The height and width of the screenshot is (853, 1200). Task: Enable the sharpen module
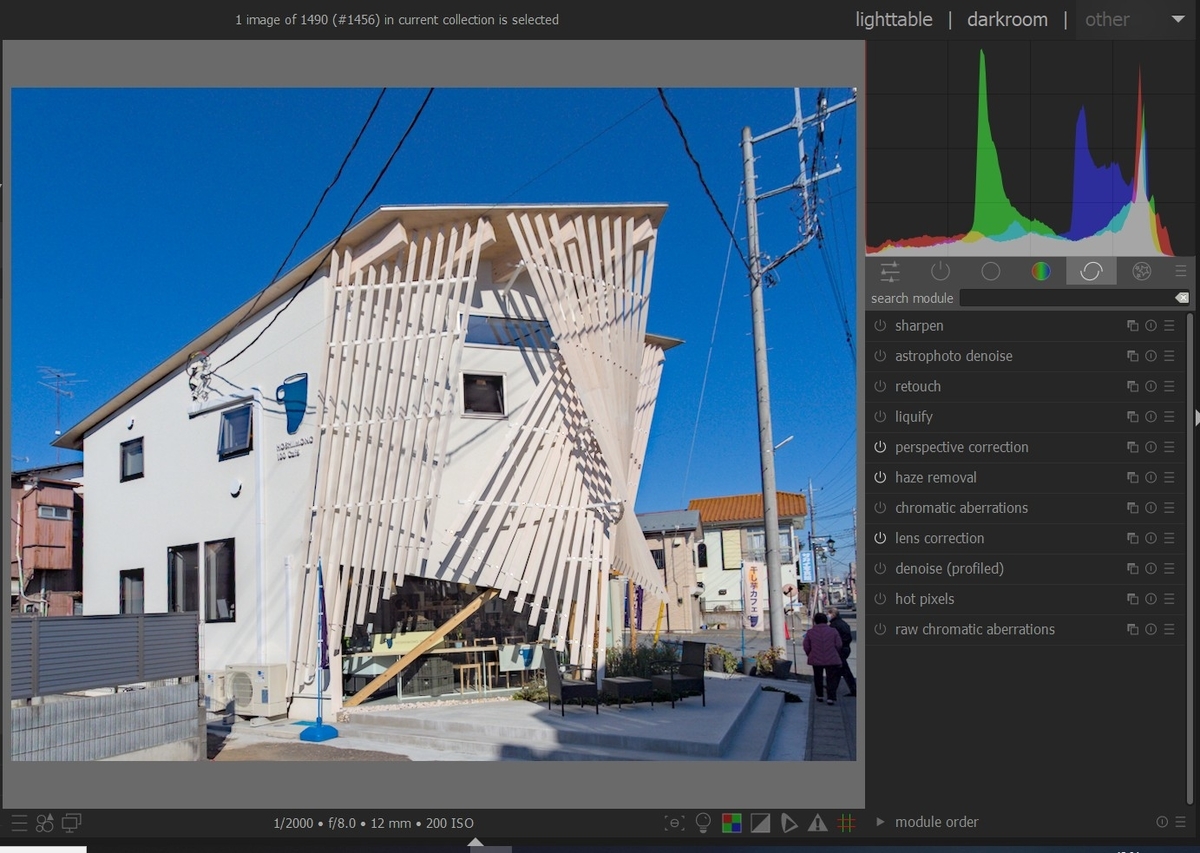click(880, 326)
